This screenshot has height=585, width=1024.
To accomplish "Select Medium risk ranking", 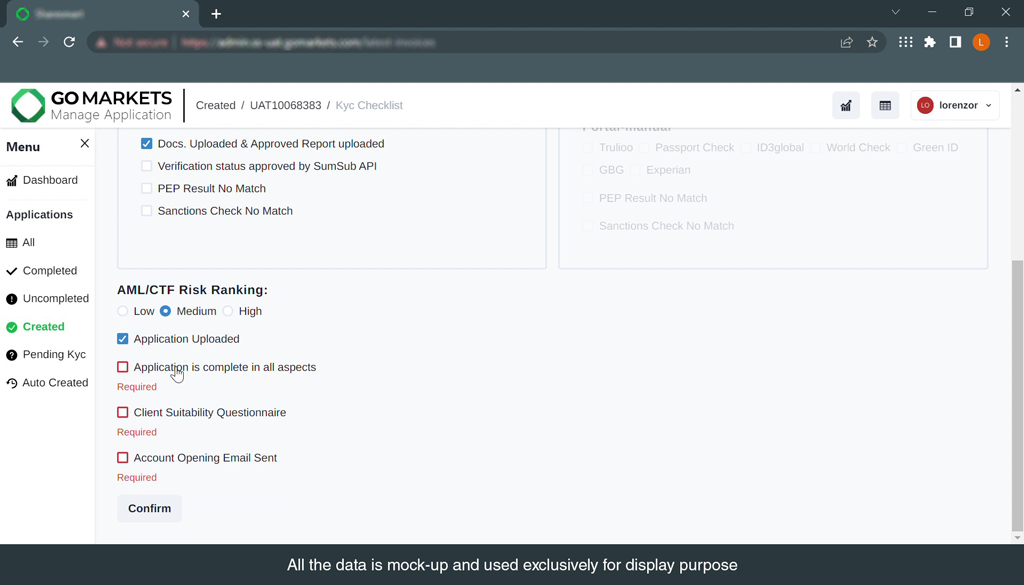I will [x=165, y=311].
